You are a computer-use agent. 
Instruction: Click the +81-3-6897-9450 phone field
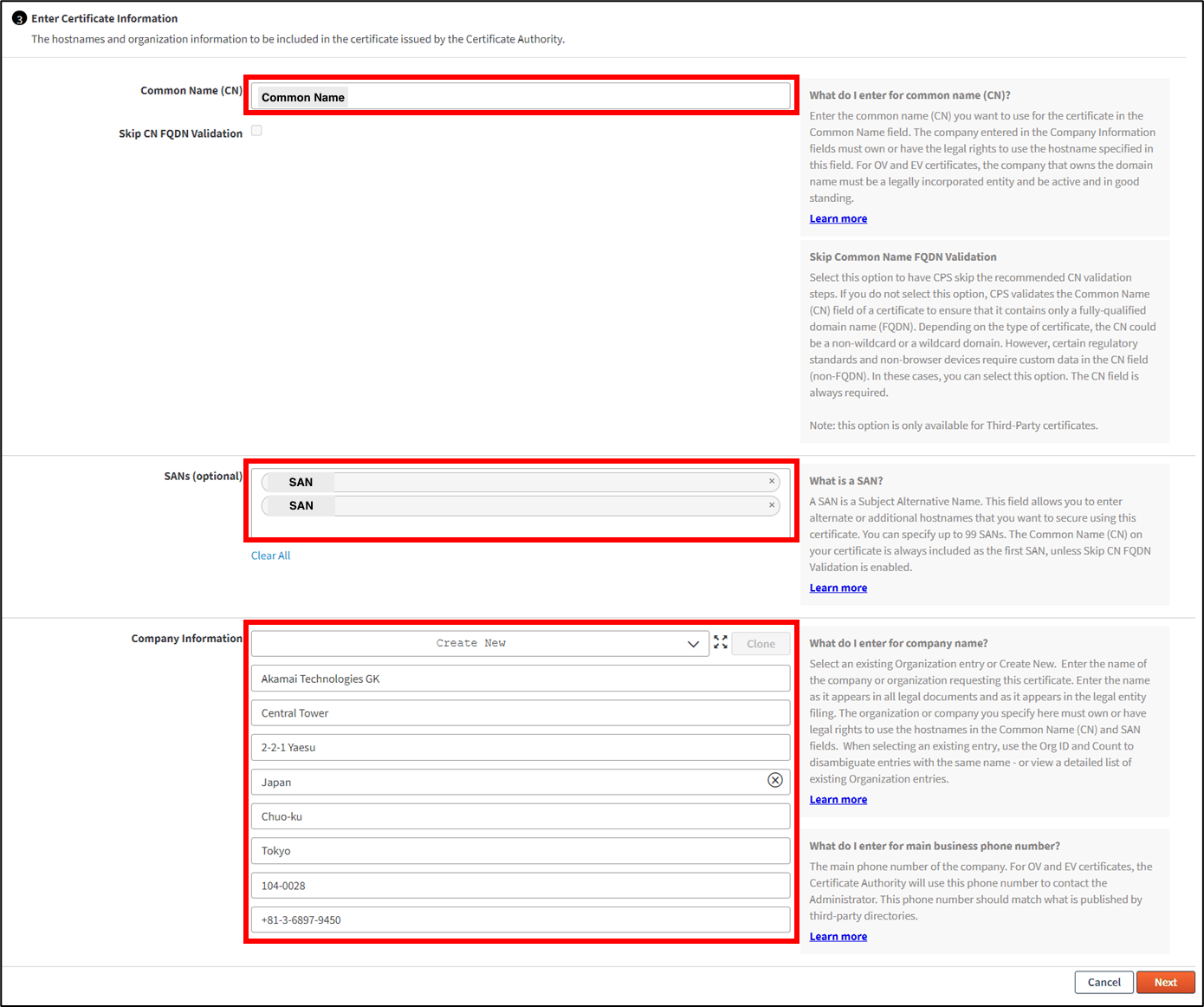coord(521,919)
